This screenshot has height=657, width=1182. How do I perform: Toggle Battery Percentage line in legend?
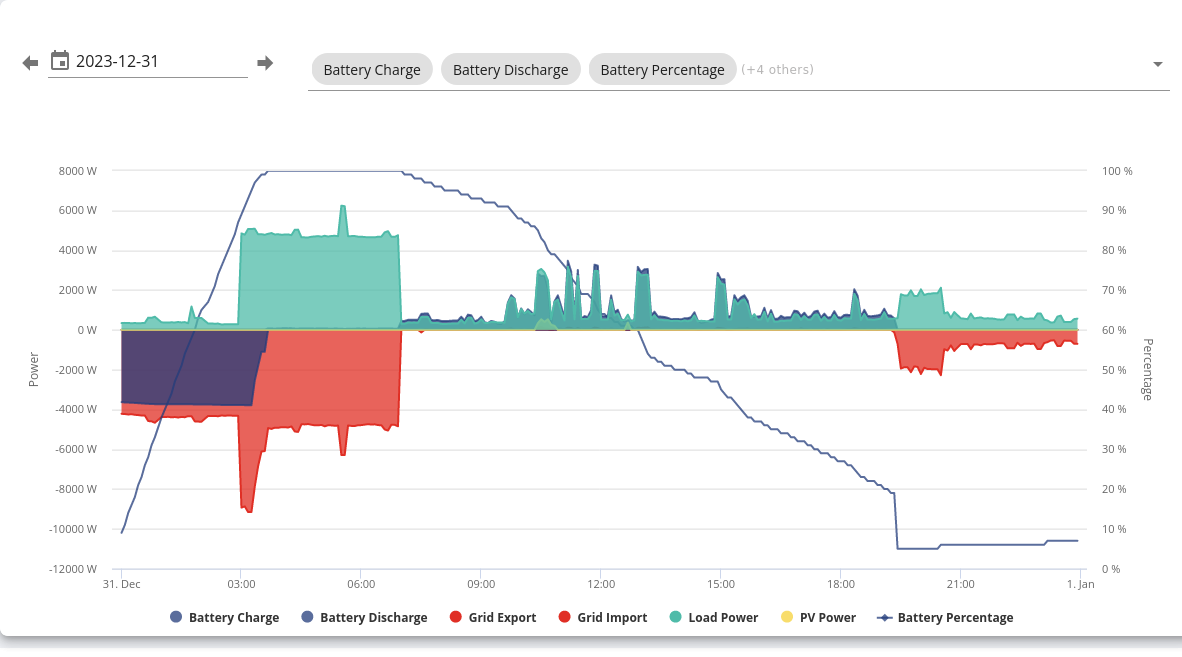(945, 617)
